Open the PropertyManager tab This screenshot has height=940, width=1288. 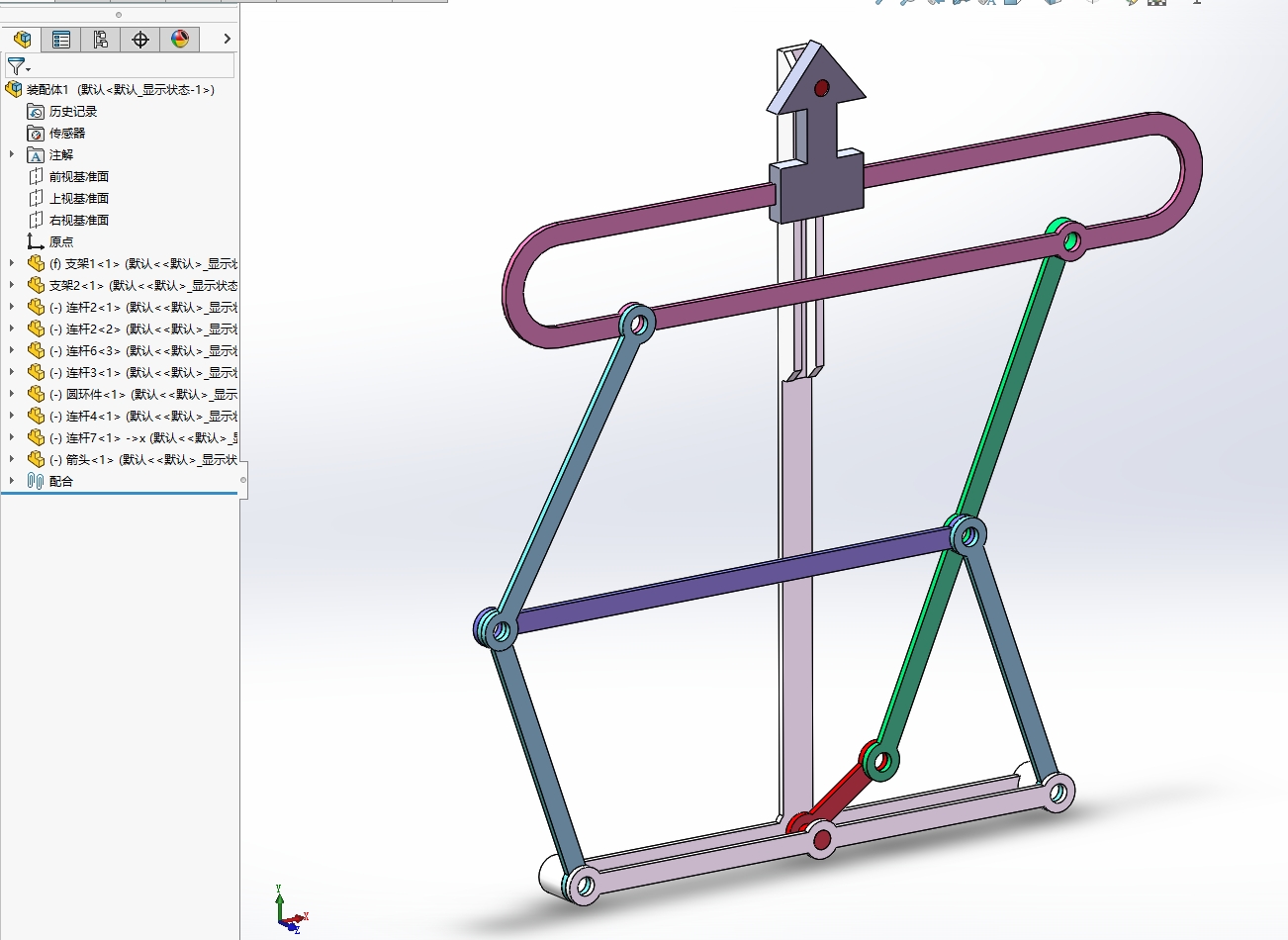pyautogui.click(x=61, y=39)
